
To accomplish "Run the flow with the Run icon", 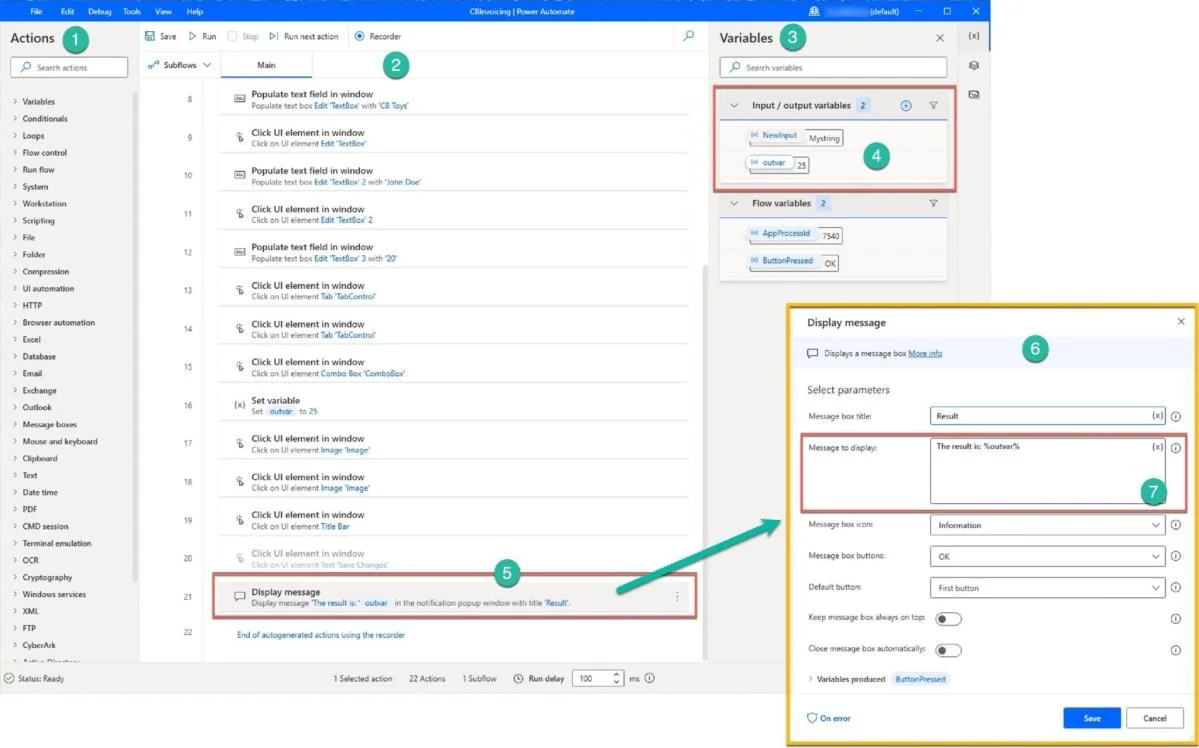I will 193,36.
